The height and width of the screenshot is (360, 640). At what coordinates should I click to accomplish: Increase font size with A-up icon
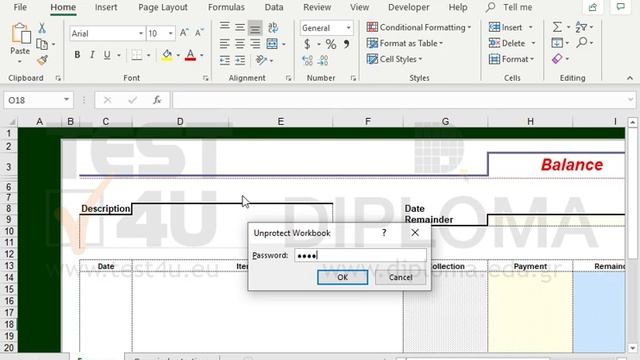click(184, 33)
